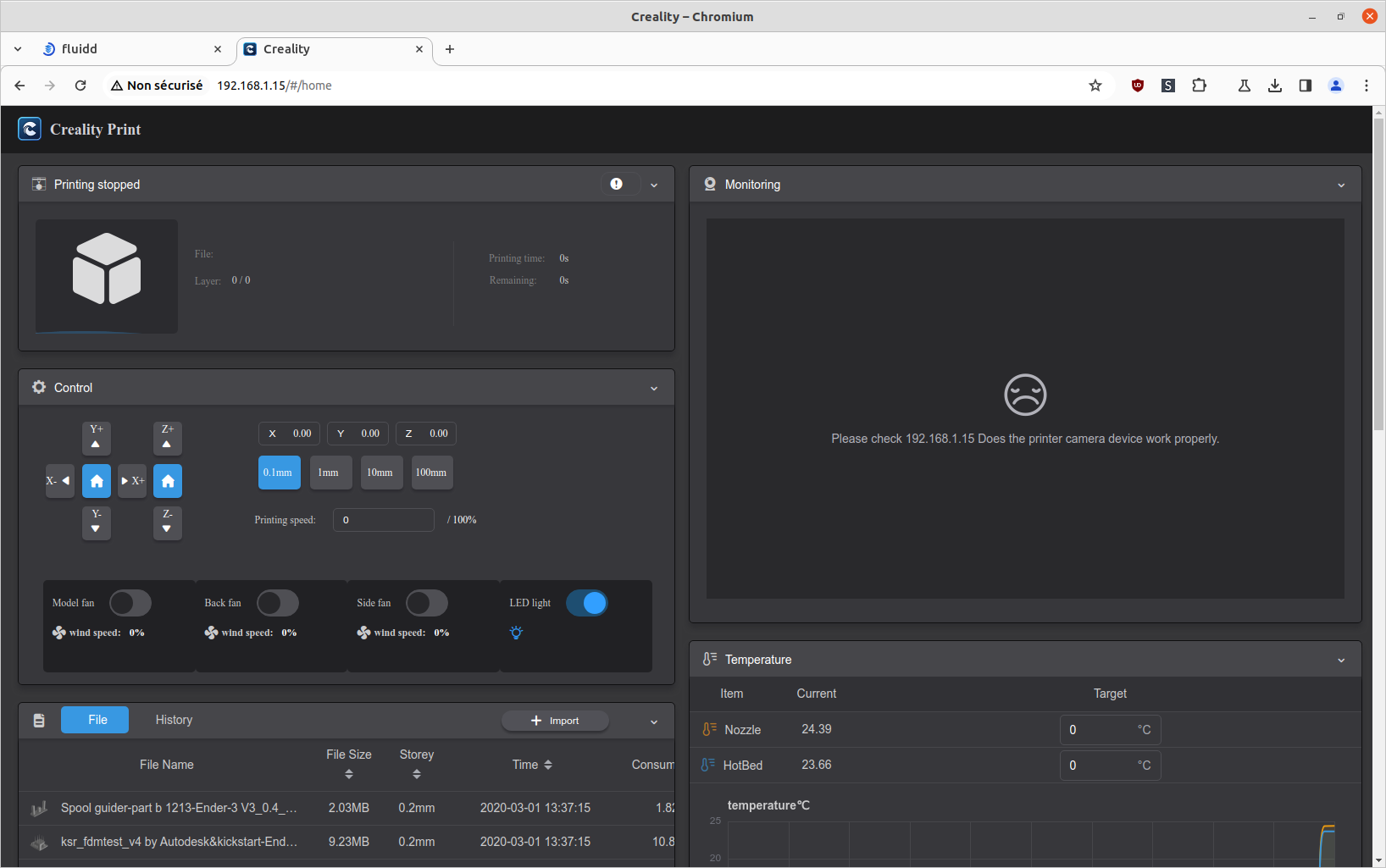This screenshot has height=868, width=1386.
Task: Switch to the History tab
Action: click(174, 720)
